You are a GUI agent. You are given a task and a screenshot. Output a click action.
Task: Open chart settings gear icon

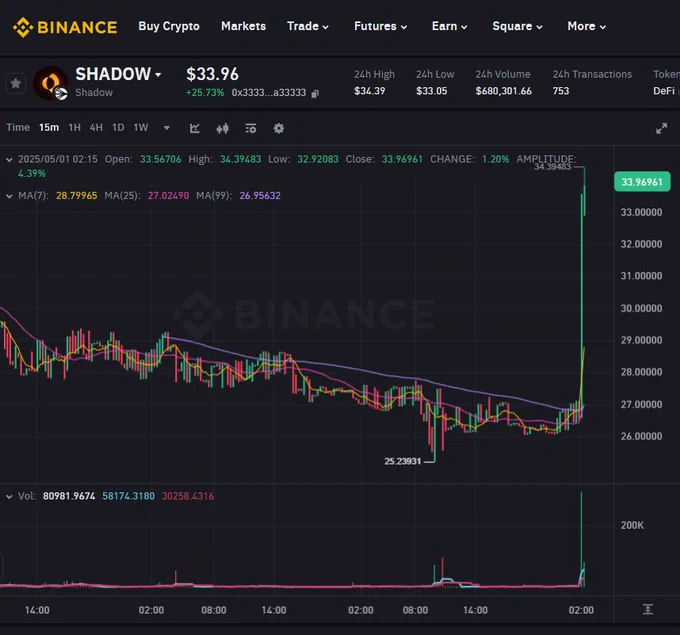tap(278, 128)
